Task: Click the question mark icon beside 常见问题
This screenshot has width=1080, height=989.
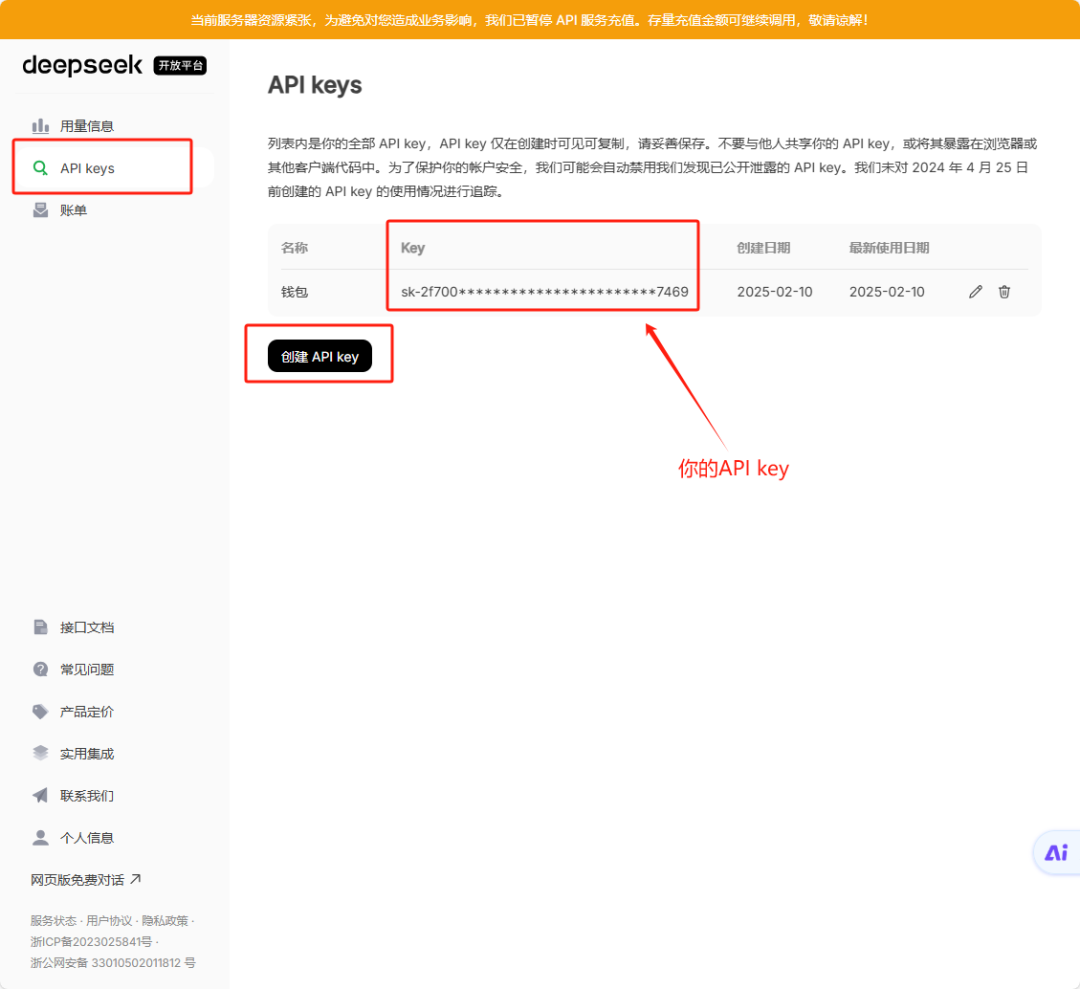Action: click(41, 669)
